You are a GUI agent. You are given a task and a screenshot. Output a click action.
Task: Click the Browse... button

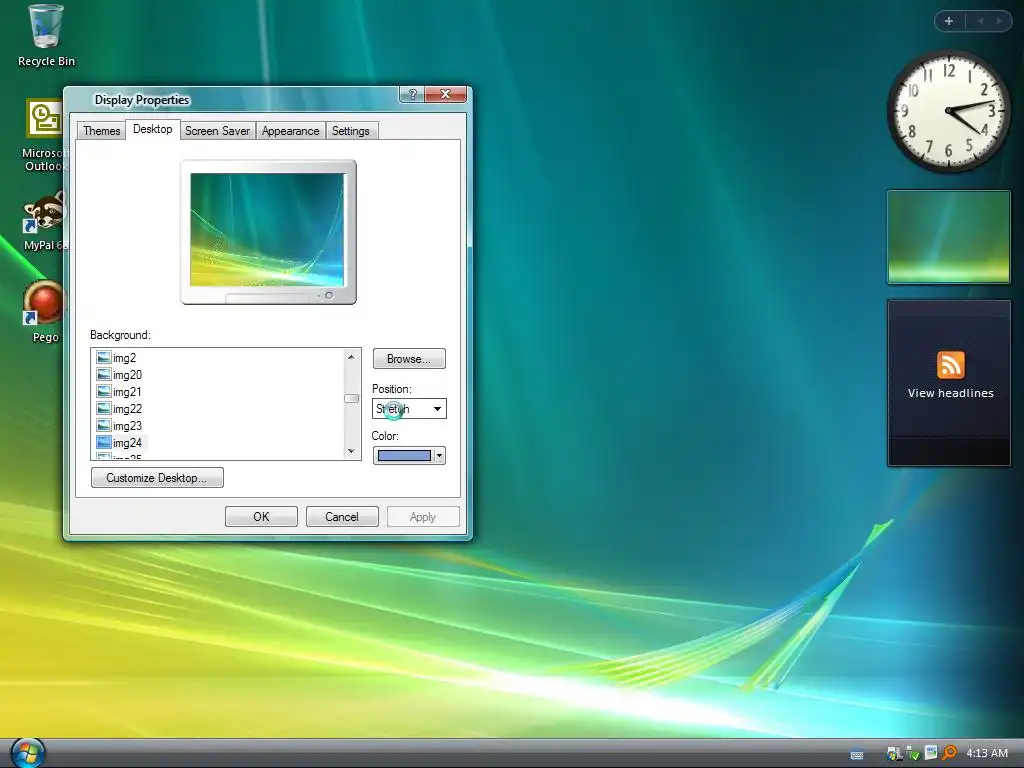[409, 359]
